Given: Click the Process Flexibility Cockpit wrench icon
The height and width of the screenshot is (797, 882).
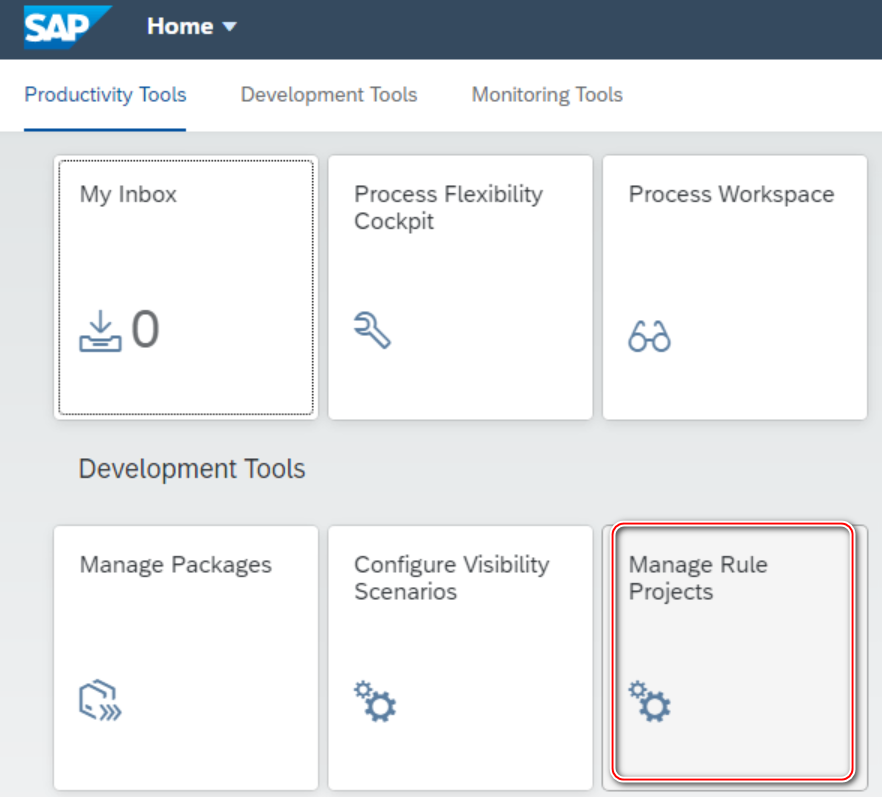Looking at the screenshot, I should coord(372,330).
